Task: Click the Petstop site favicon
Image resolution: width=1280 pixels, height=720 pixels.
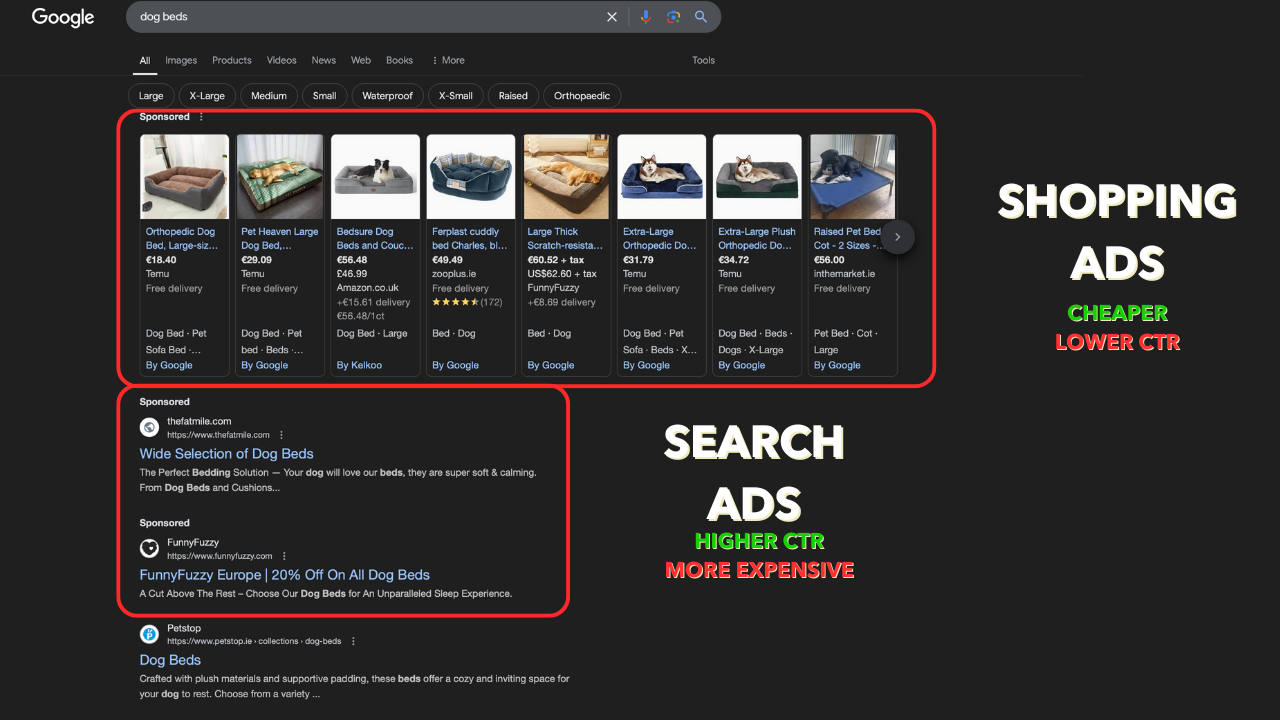Action: pyautogui.click(x=149, y=634)
